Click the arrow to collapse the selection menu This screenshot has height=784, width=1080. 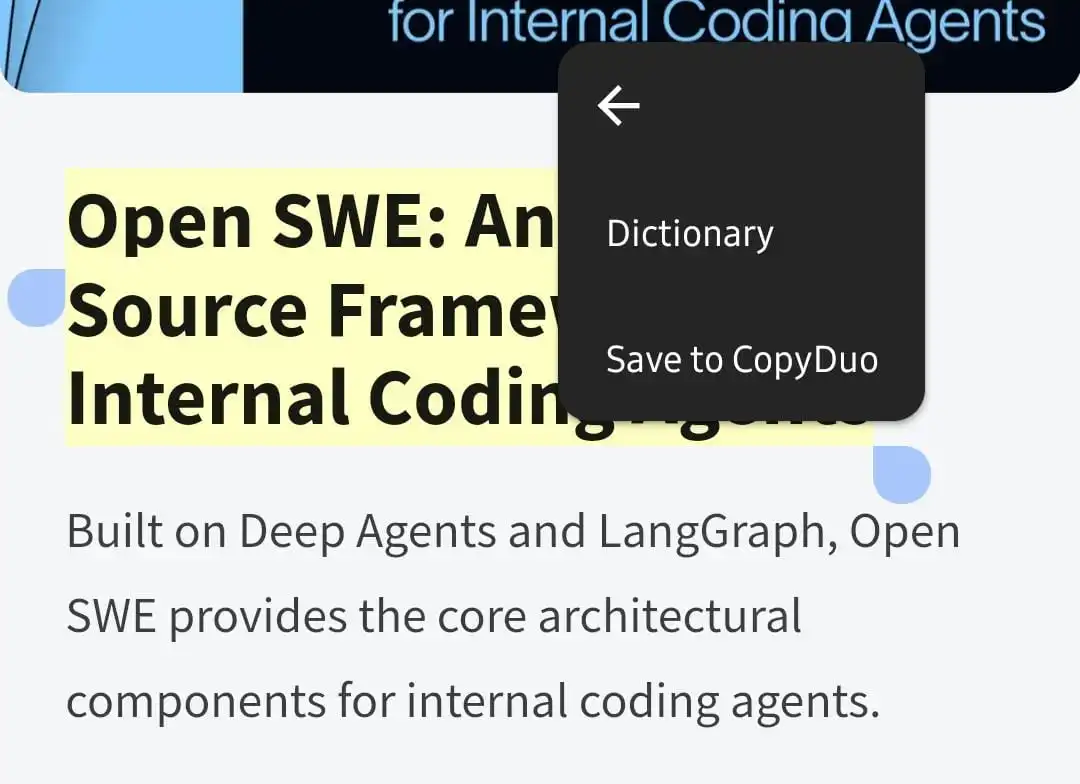(x=618, y=104)
